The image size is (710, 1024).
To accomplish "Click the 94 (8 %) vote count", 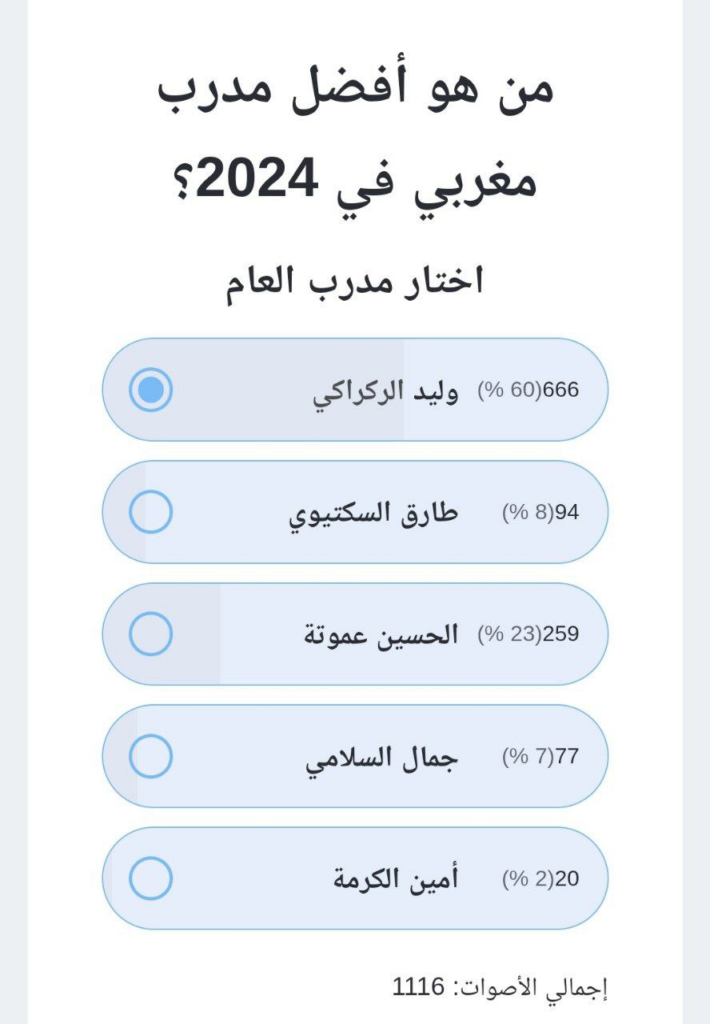I will (x=540, y=512).
